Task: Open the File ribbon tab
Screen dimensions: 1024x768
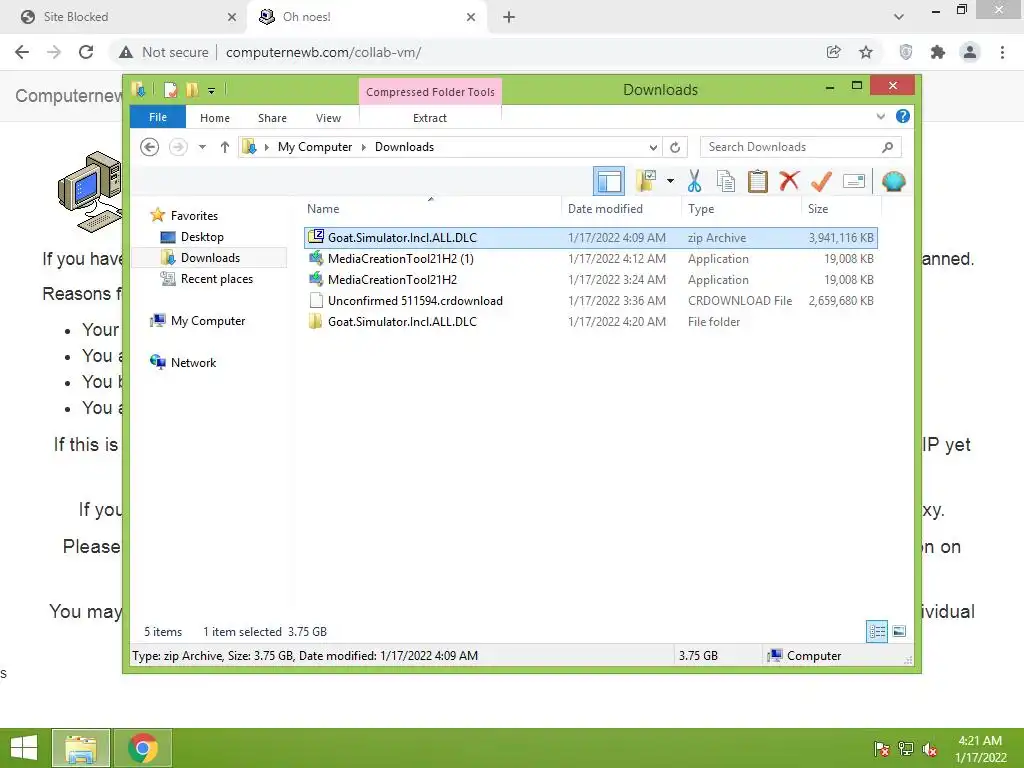Action: coord(158,118)
